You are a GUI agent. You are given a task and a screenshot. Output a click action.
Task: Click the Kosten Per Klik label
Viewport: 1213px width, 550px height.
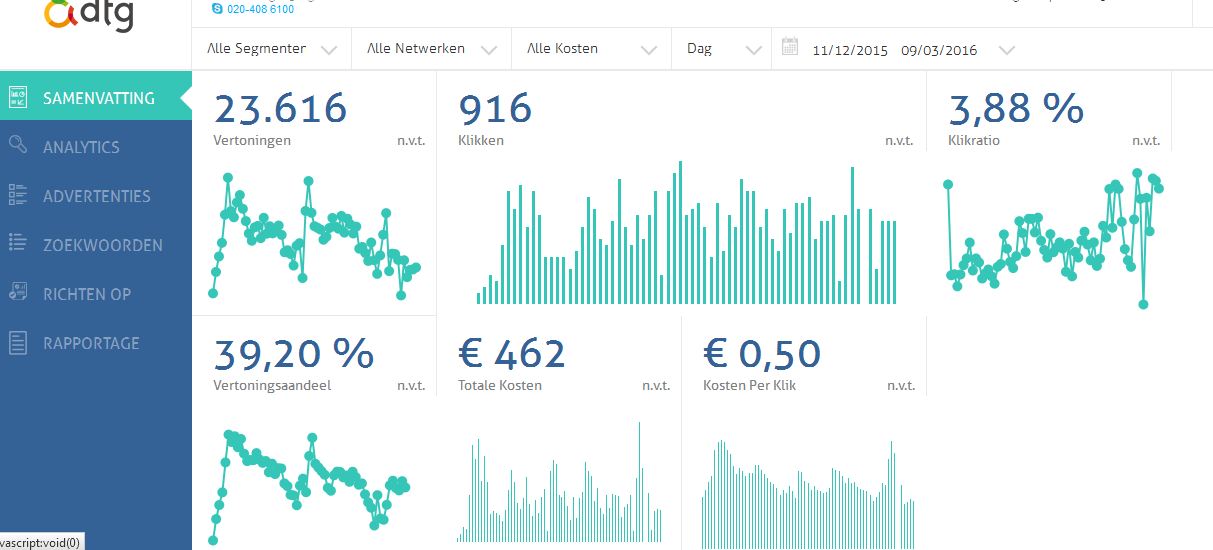click(749, 385)
